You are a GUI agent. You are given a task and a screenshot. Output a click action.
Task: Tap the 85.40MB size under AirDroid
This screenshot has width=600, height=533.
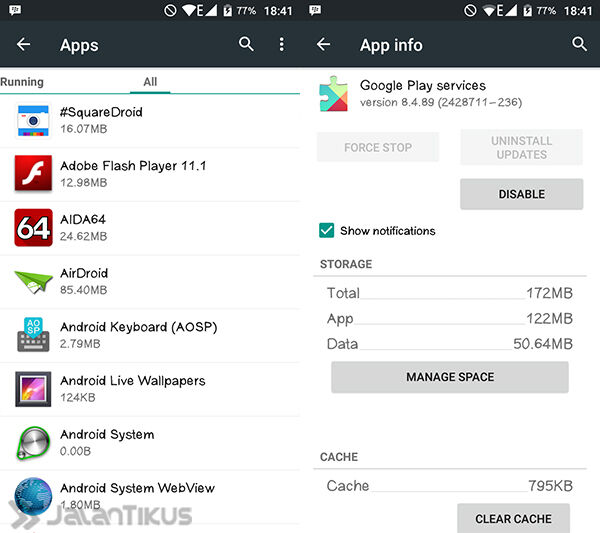[83, 290]
